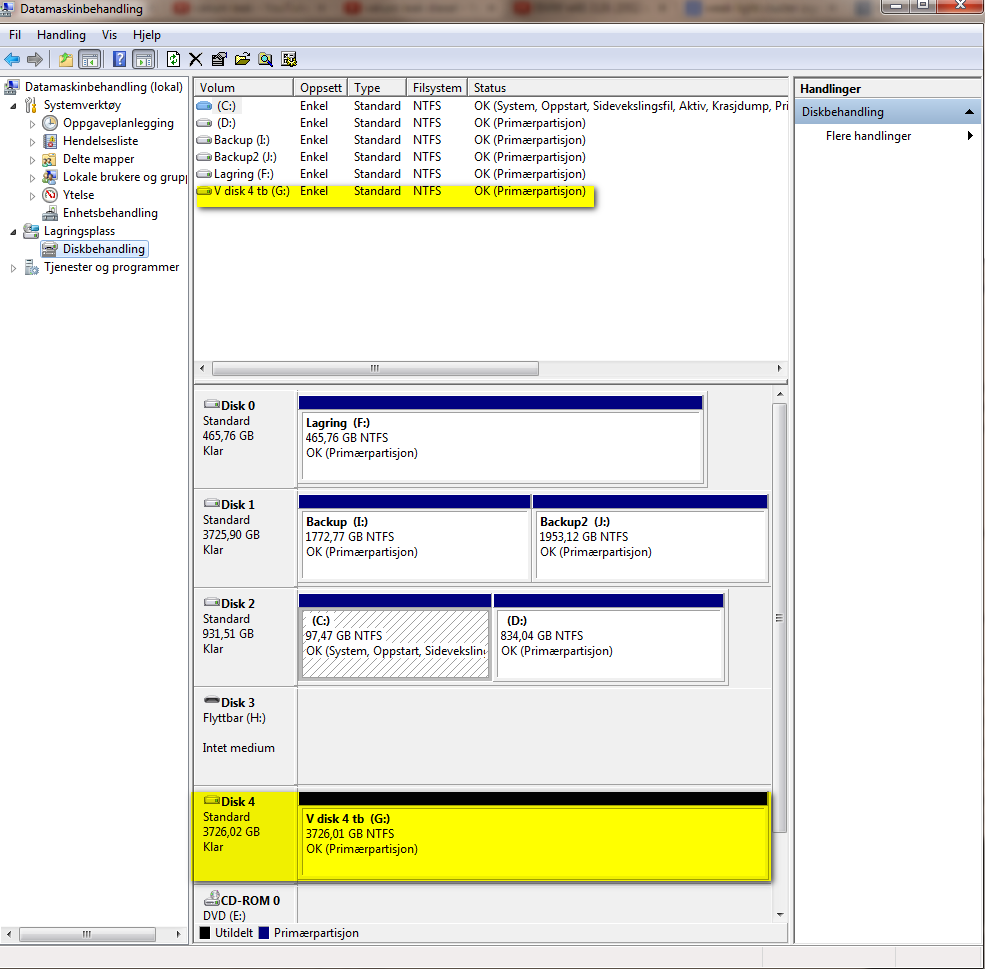This screenshot has height=969, width=985.
Task: Click the Refresh toolbar icon
Action: [x=173, y=60]
